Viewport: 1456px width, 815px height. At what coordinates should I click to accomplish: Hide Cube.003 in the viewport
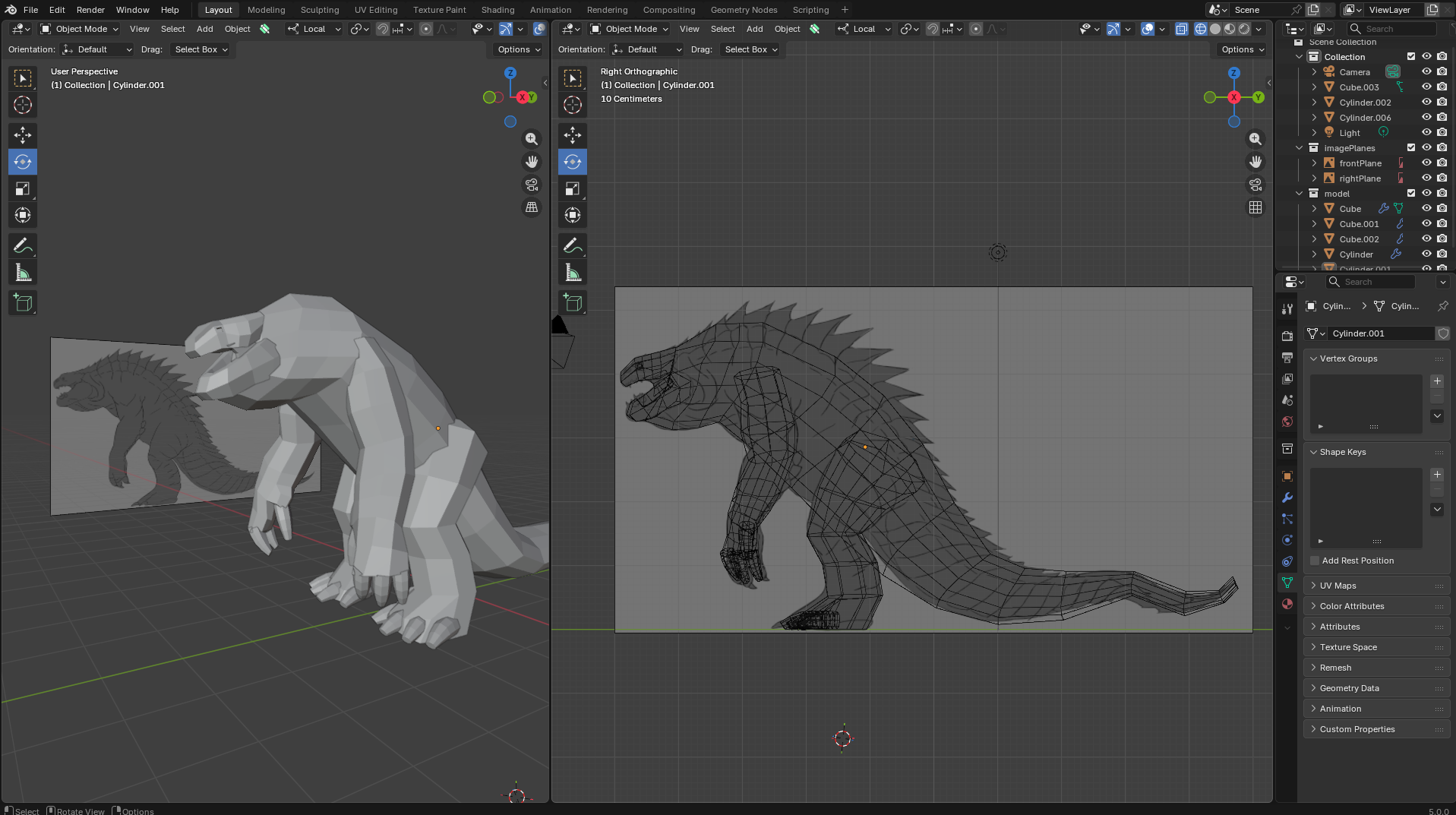pos(1426,87)
